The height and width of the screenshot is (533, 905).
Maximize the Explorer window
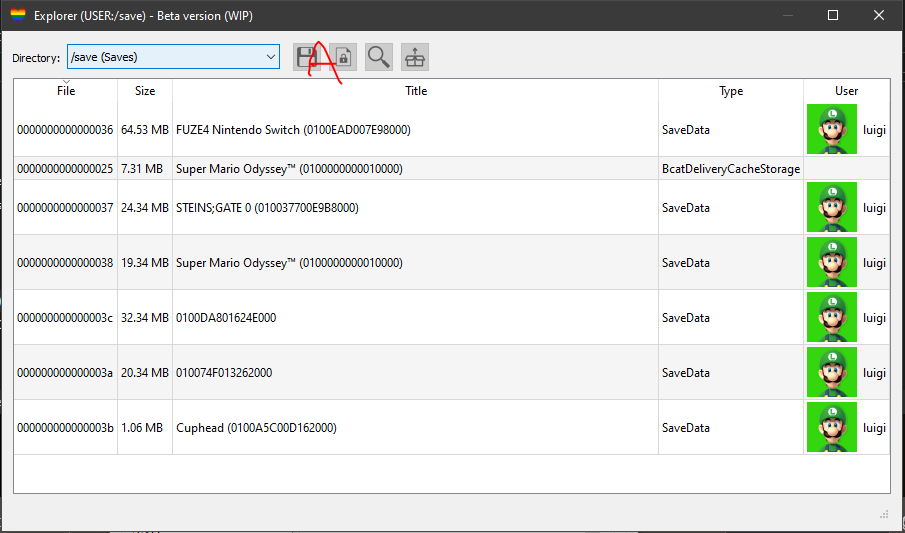coord(833,16)
